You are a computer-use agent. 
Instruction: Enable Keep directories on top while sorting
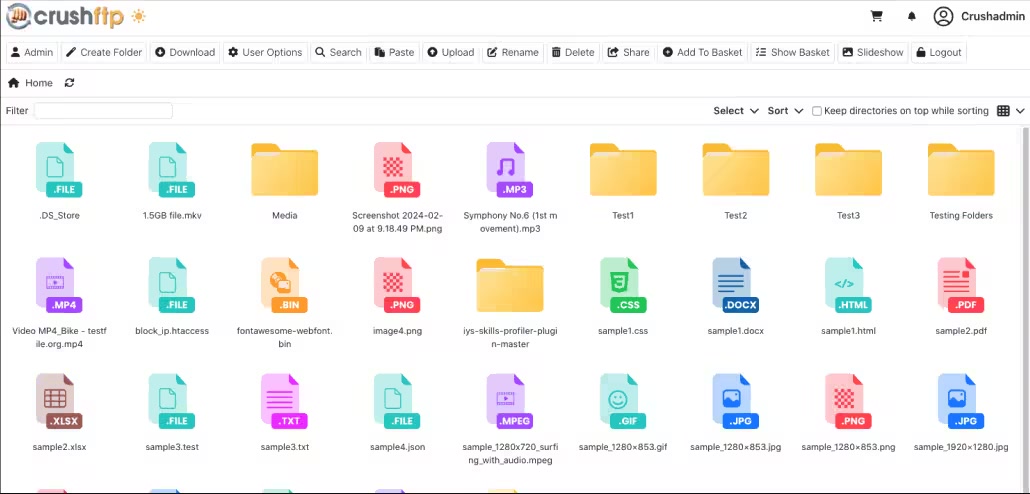817,111
